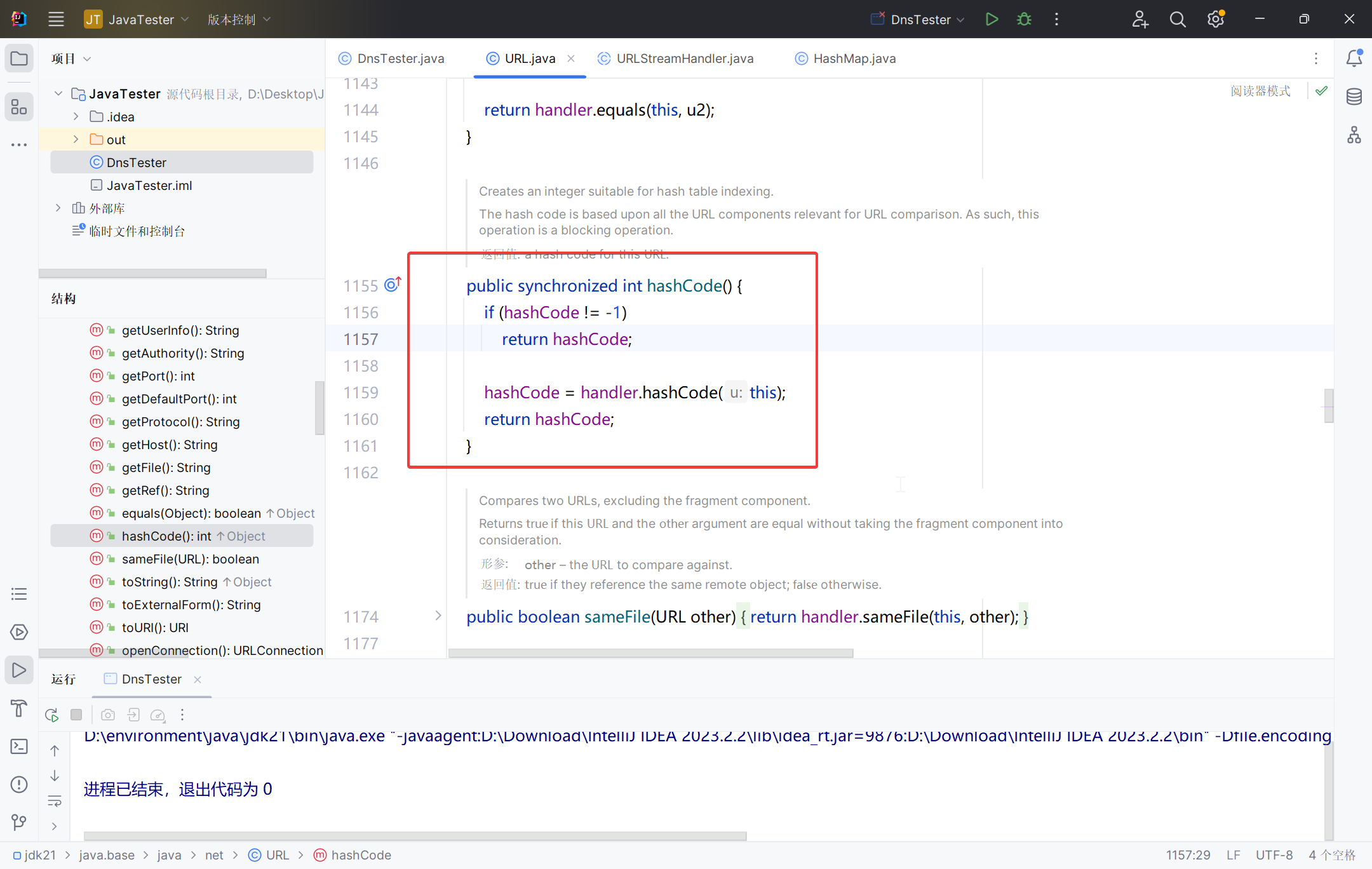Click the editor horizontal scrollbar
This screenshot has width=1372, height=869.
click(x=650, y=653)
